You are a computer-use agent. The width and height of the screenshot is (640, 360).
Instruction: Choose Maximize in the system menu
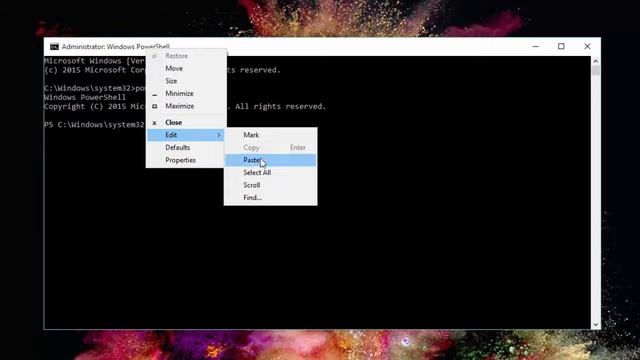186,106
